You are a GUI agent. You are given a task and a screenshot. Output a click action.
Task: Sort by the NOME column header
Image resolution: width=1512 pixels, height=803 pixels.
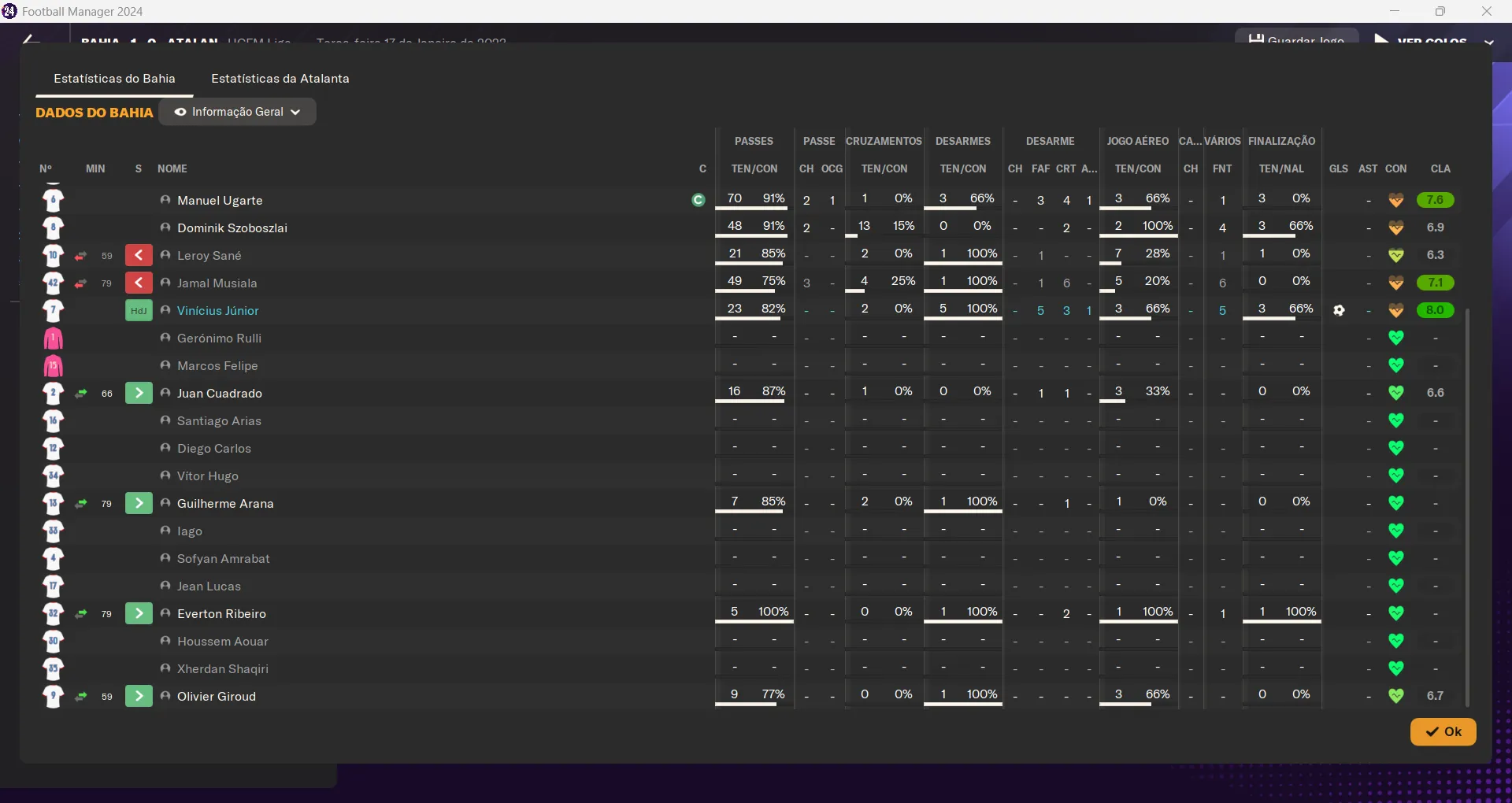coord(172,168)
